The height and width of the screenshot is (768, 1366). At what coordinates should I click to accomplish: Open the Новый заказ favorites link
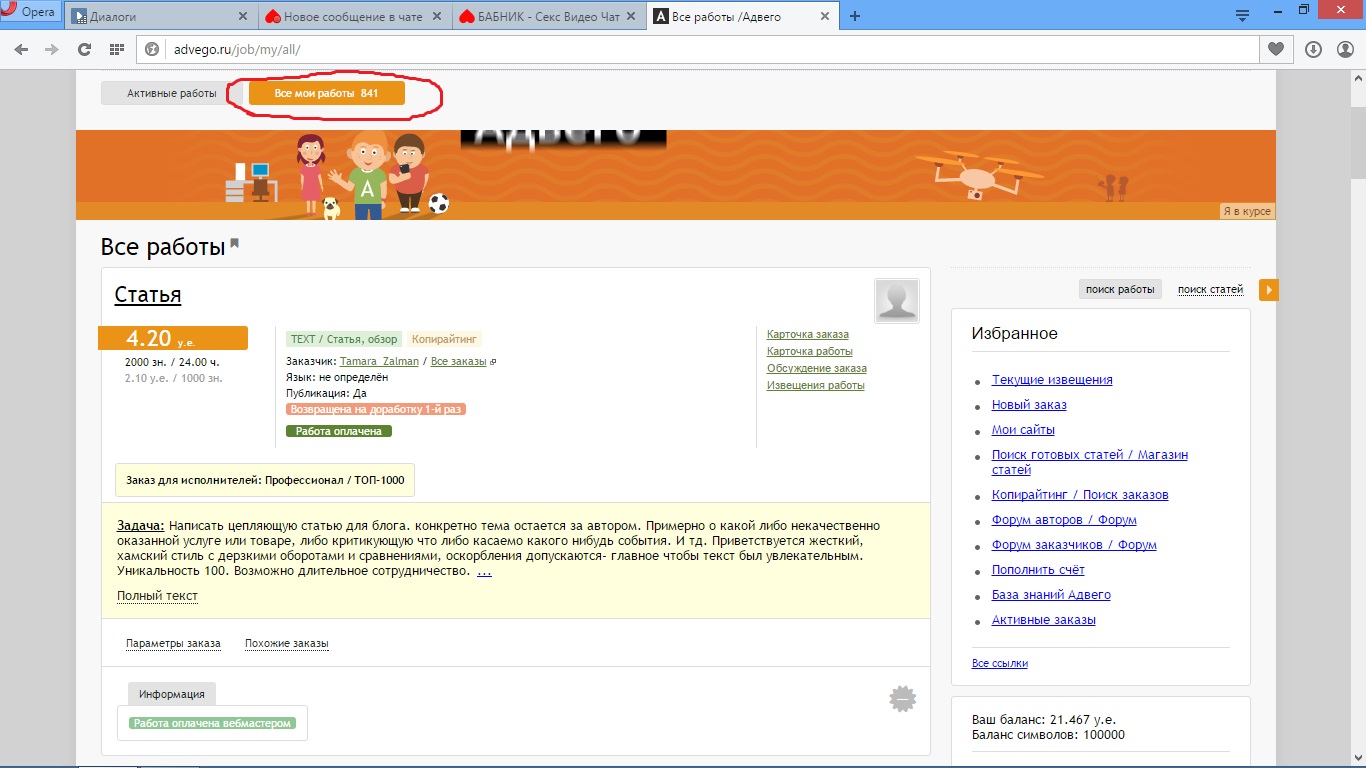tap(1029, 405)
